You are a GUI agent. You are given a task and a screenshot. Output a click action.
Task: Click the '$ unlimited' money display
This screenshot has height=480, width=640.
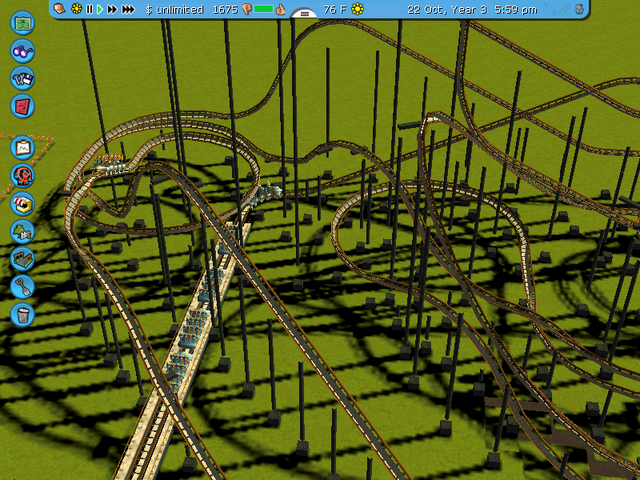(x=174, y=9)
